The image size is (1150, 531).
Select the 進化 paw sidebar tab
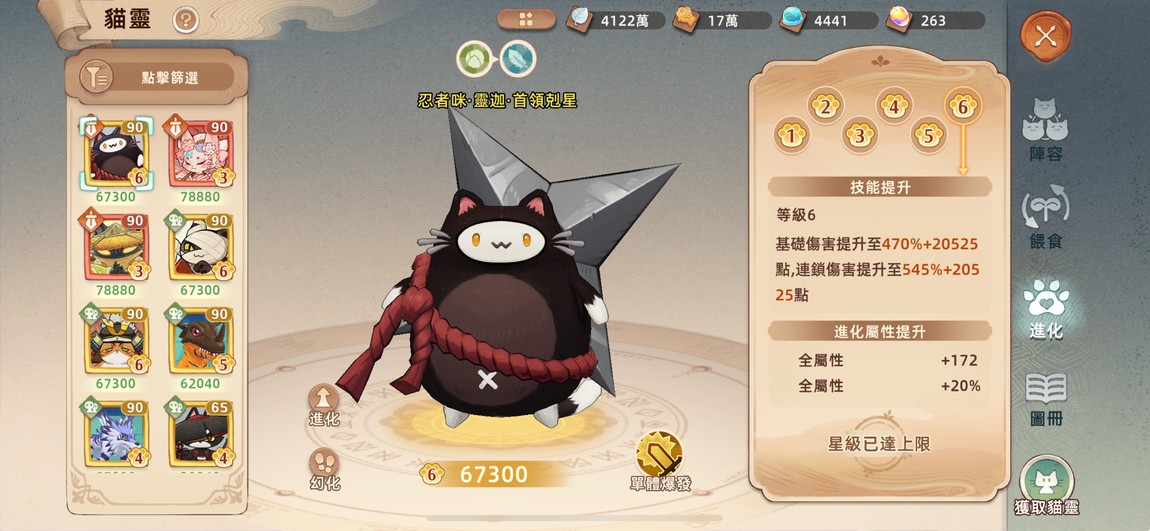coord(1045,308)
